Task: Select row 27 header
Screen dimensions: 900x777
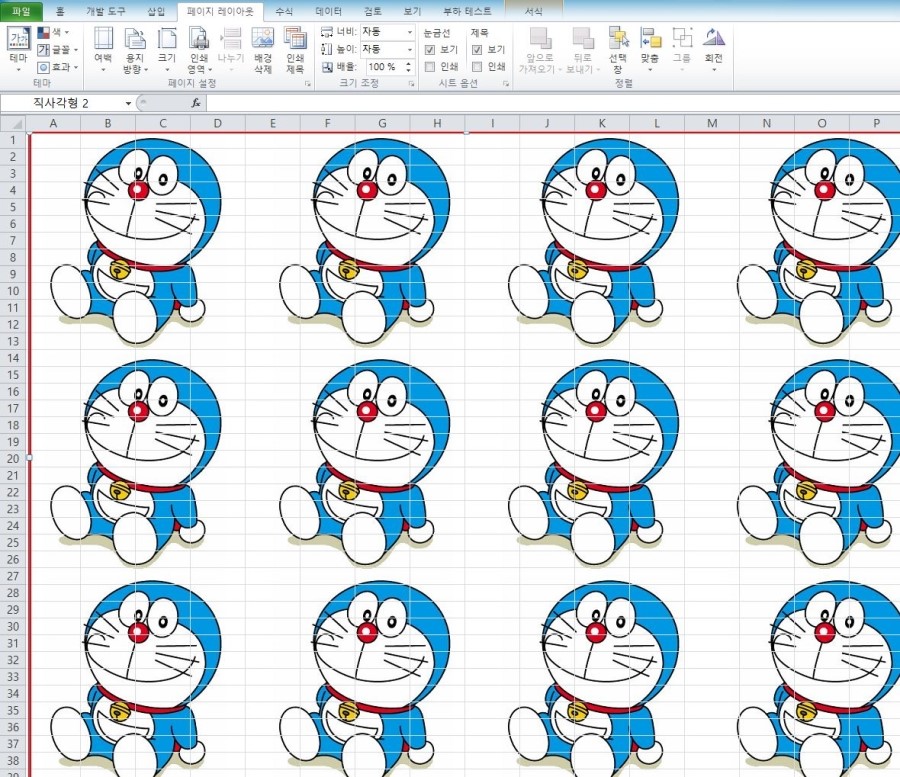Action: click(13, 576)
